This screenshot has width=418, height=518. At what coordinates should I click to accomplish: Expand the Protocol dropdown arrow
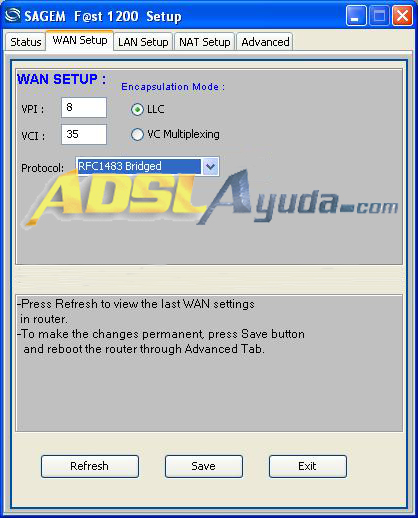pyautogui.click(x=210, y=166)
